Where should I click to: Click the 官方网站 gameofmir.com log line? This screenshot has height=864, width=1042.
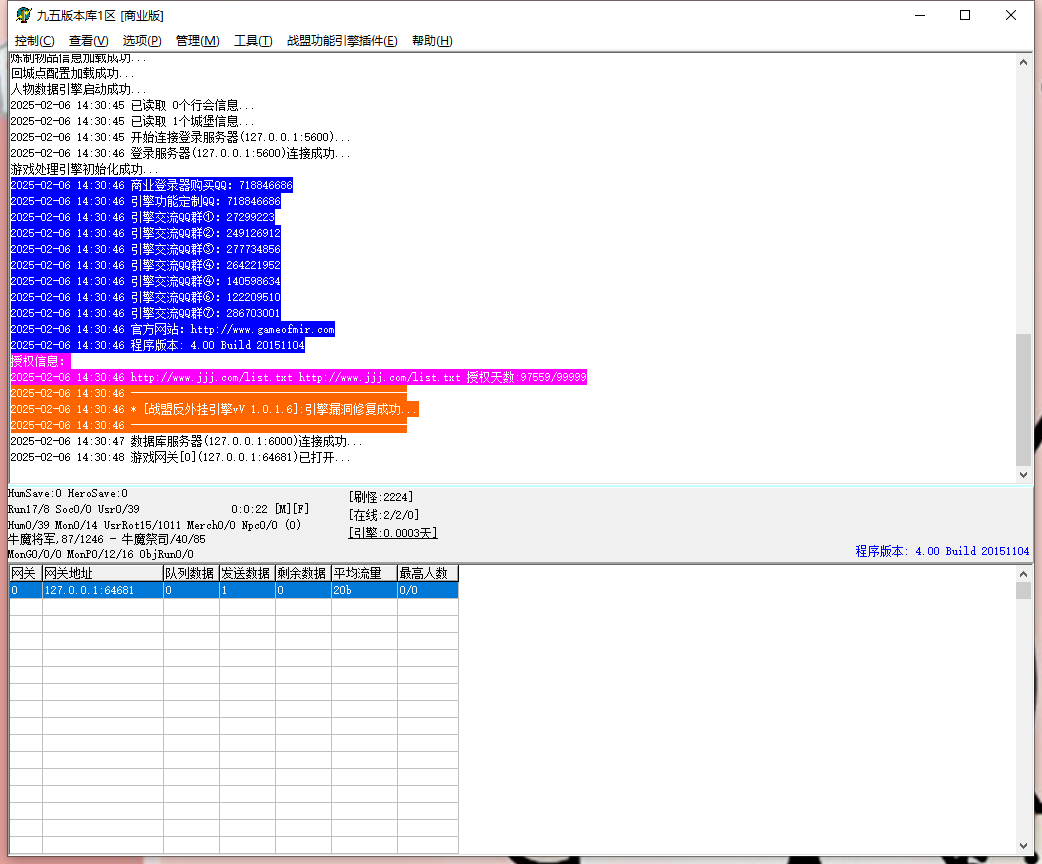pyautogui.click(x=173, y=329)
